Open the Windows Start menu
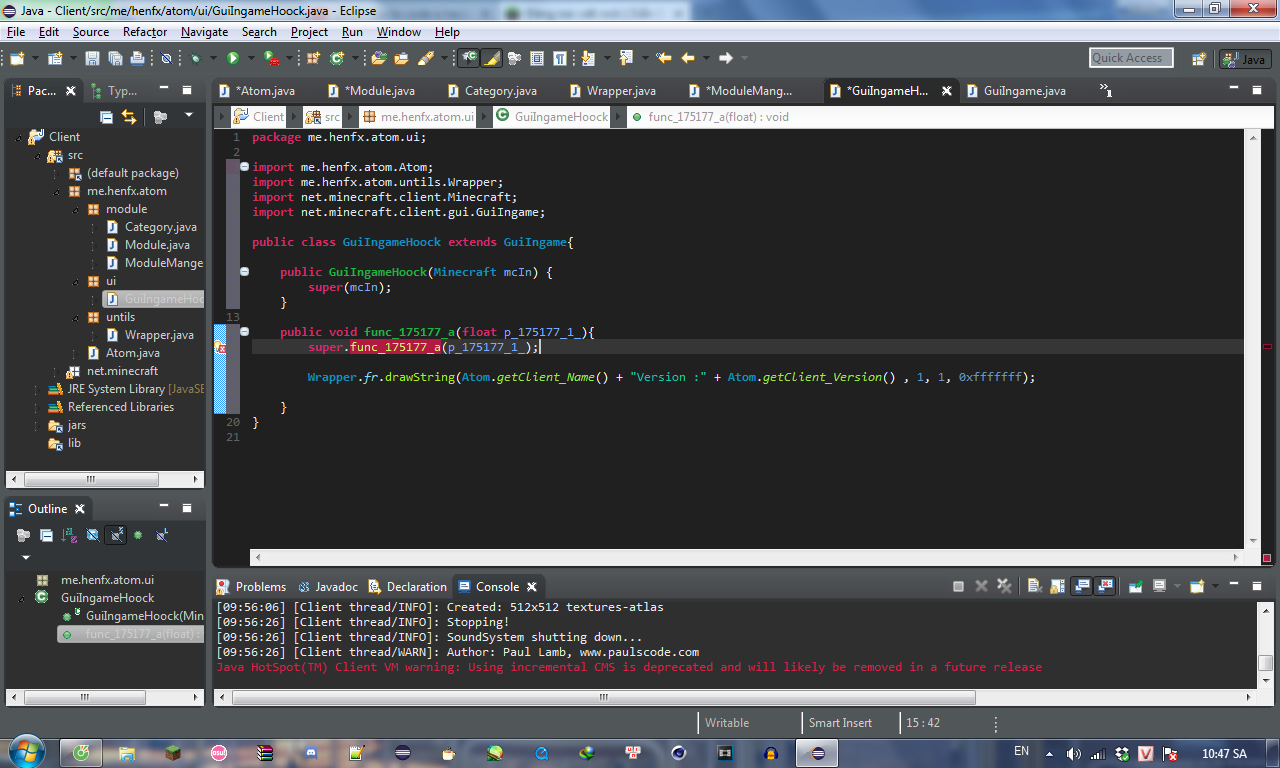 tap(26, 752)
